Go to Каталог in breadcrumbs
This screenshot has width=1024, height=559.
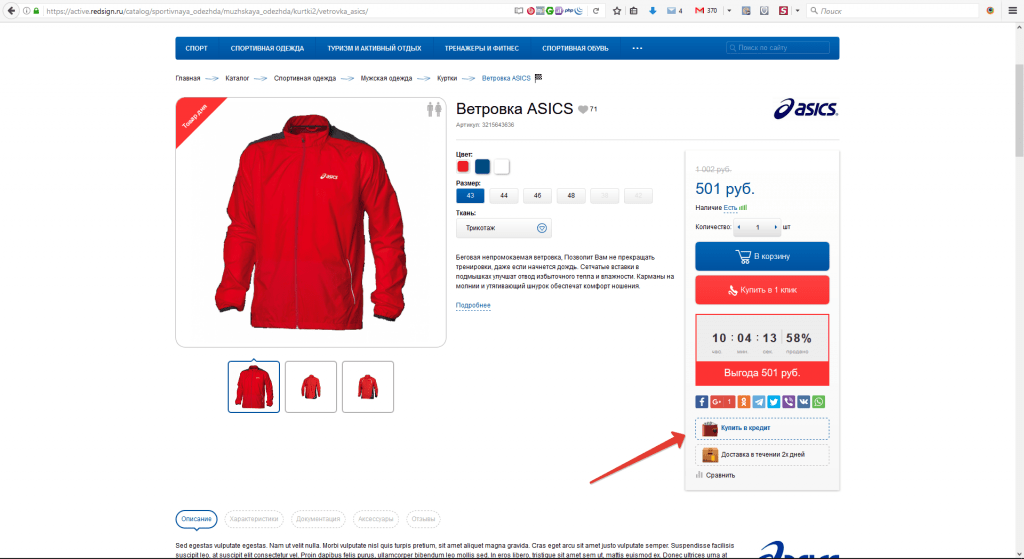coord(237,78)
